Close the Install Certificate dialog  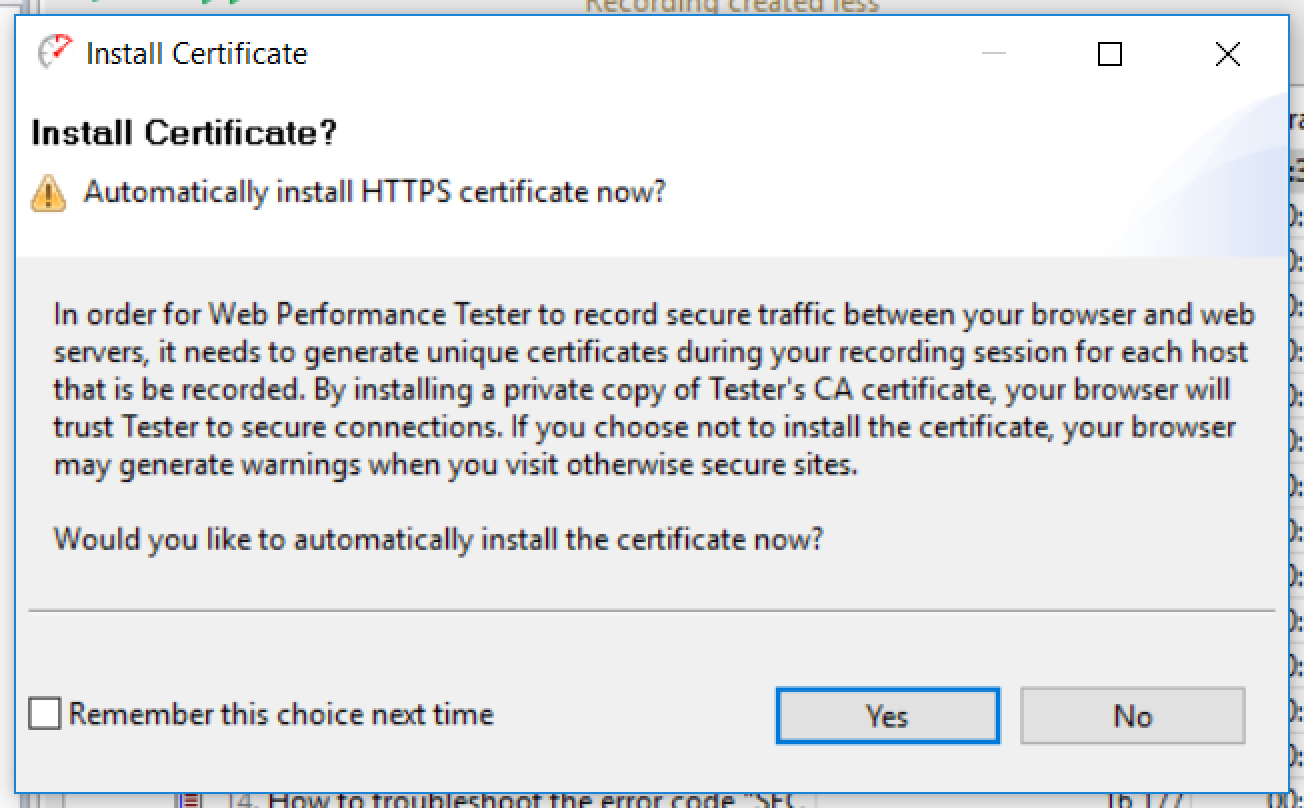1227,53
